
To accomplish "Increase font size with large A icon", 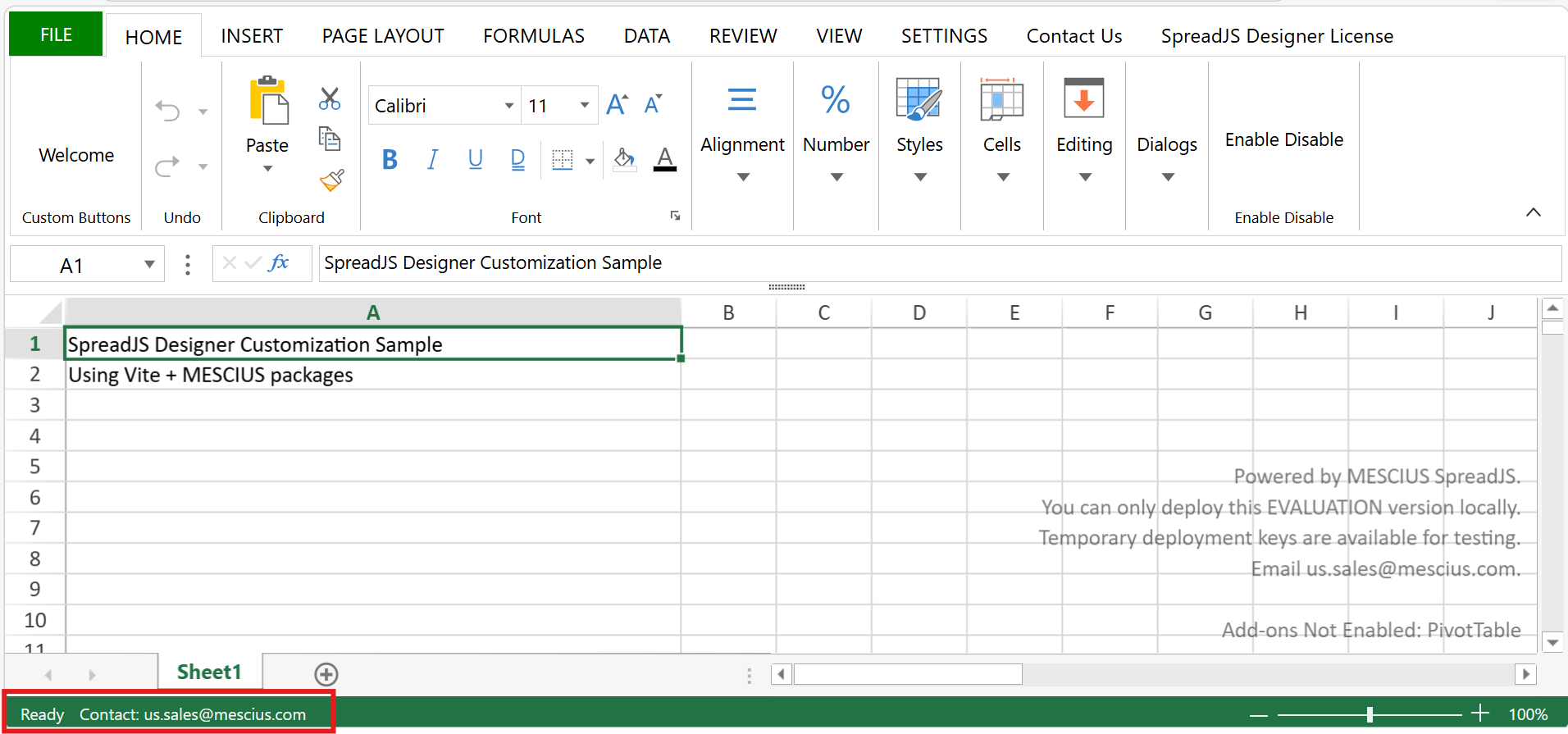I will pos(618,105).
